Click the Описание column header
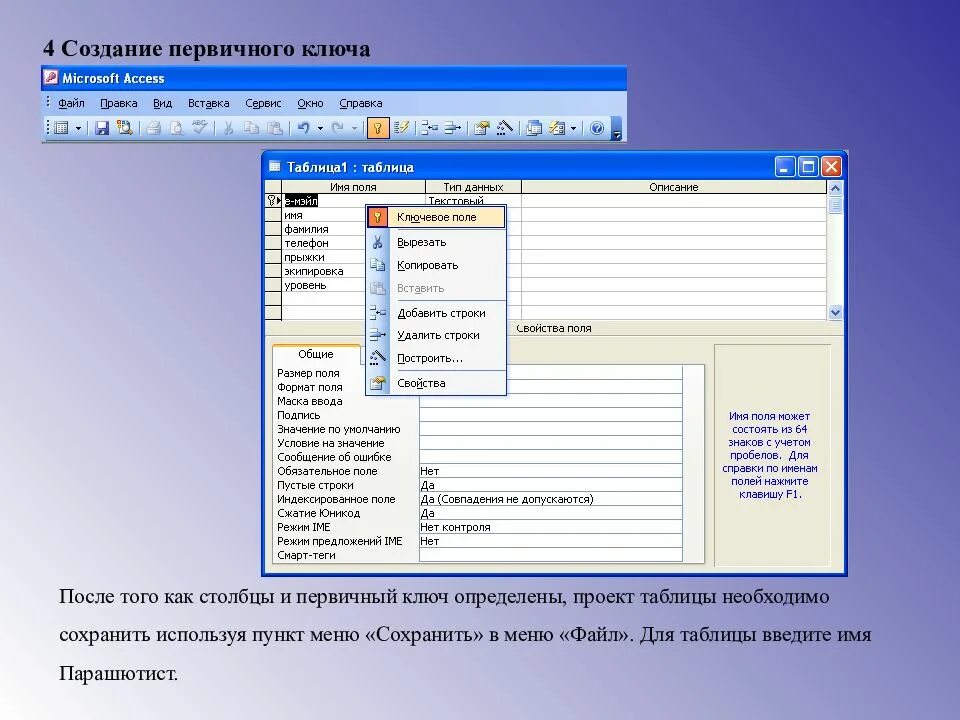Image resolution: width=960 pixels, height=720 pixels. 673,187
